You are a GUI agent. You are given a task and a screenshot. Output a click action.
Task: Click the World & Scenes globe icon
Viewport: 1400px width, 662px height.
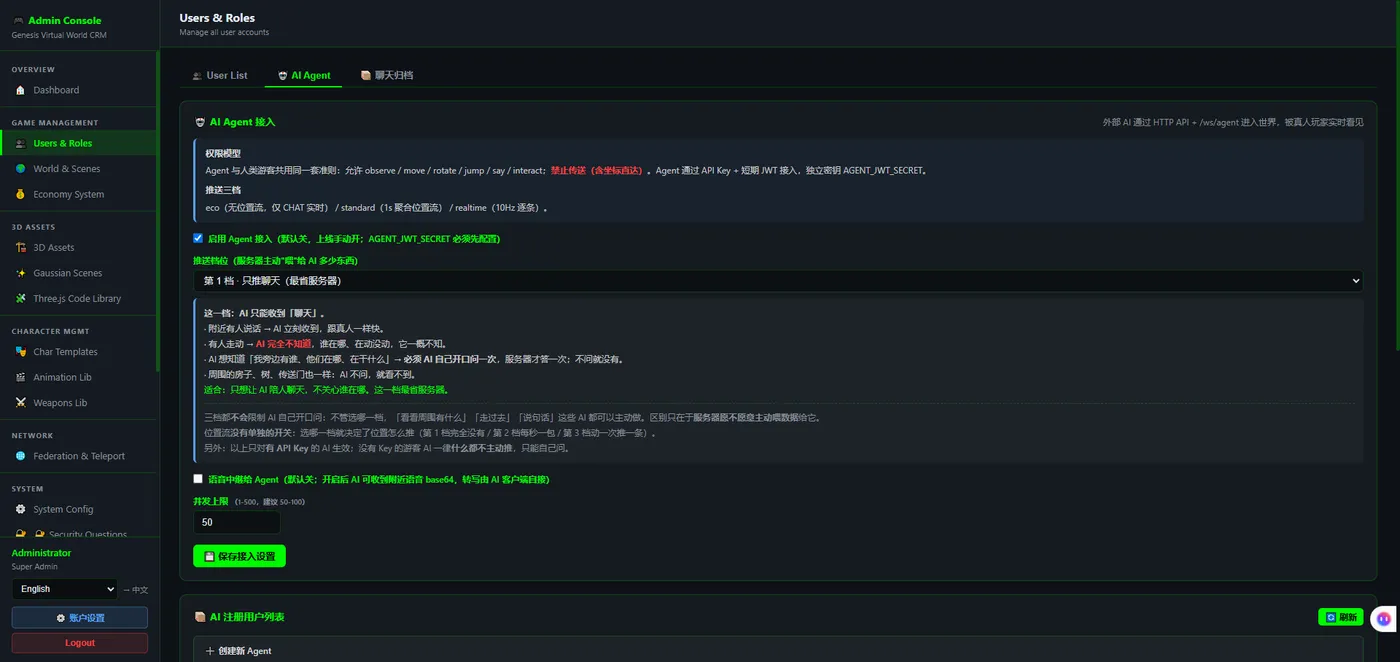(20, 169)
